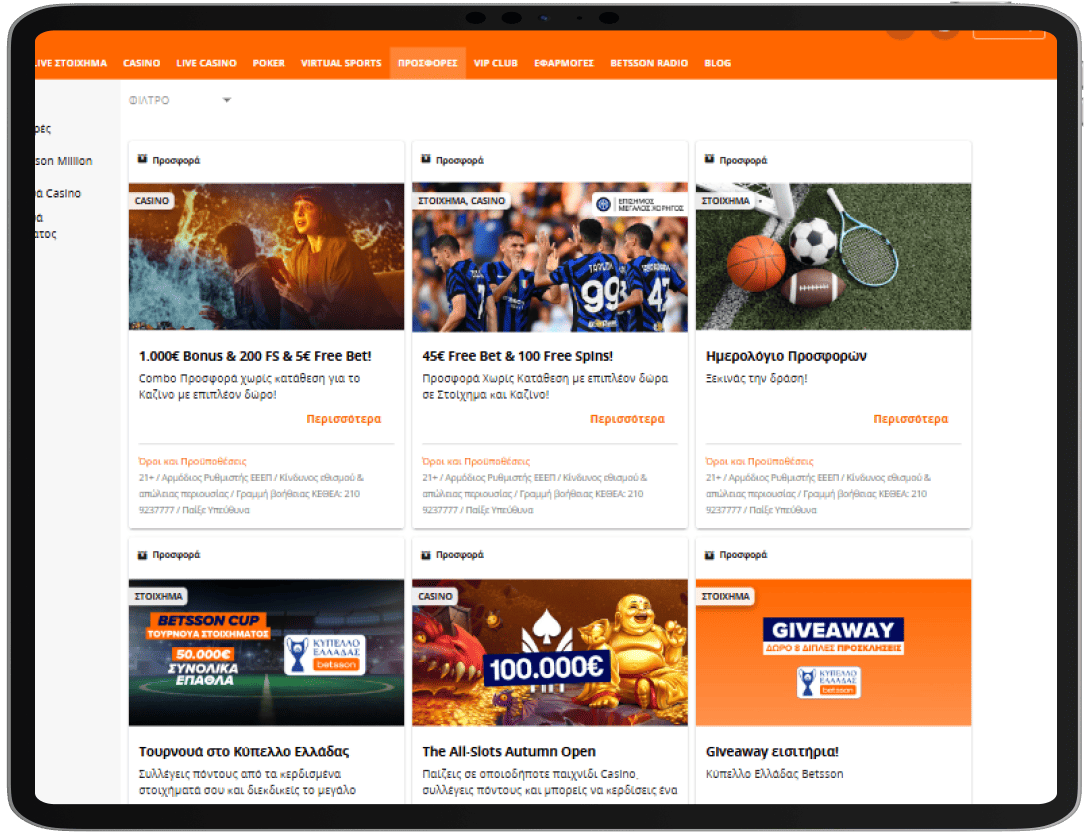Click Περισσότερα on the 1.000€ Bonus offer
1086x835 pixels.
tap(343, 419)
